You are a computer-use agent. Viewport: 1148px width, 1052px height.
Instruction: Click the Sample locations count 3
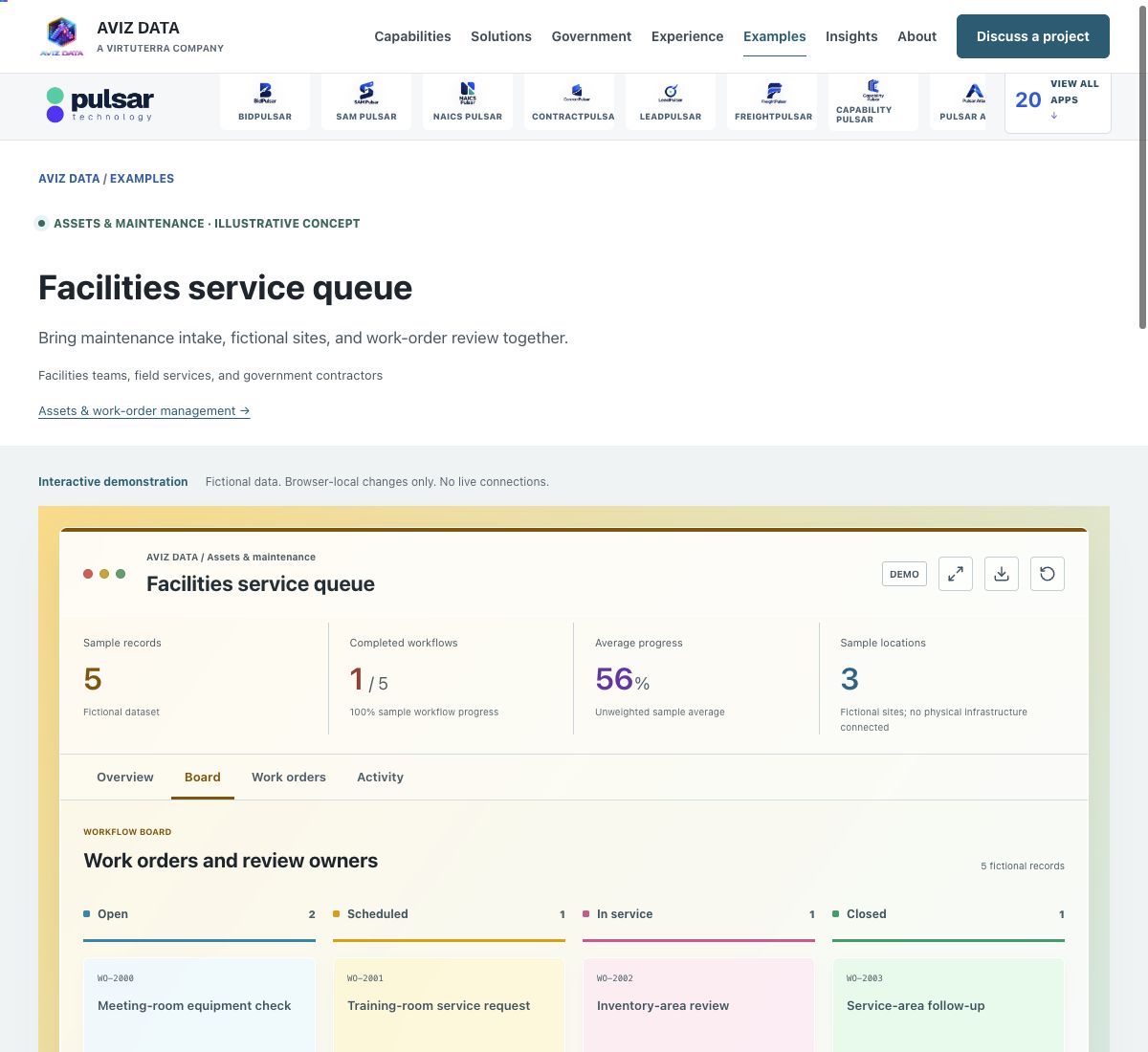850,679
